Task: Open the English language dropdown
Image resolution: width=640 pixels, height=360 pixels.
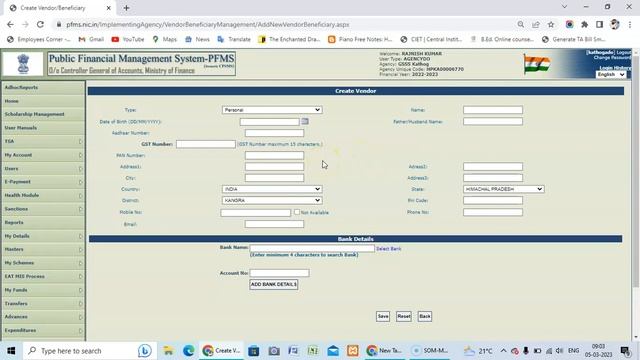Action: (x=611, y=75)
